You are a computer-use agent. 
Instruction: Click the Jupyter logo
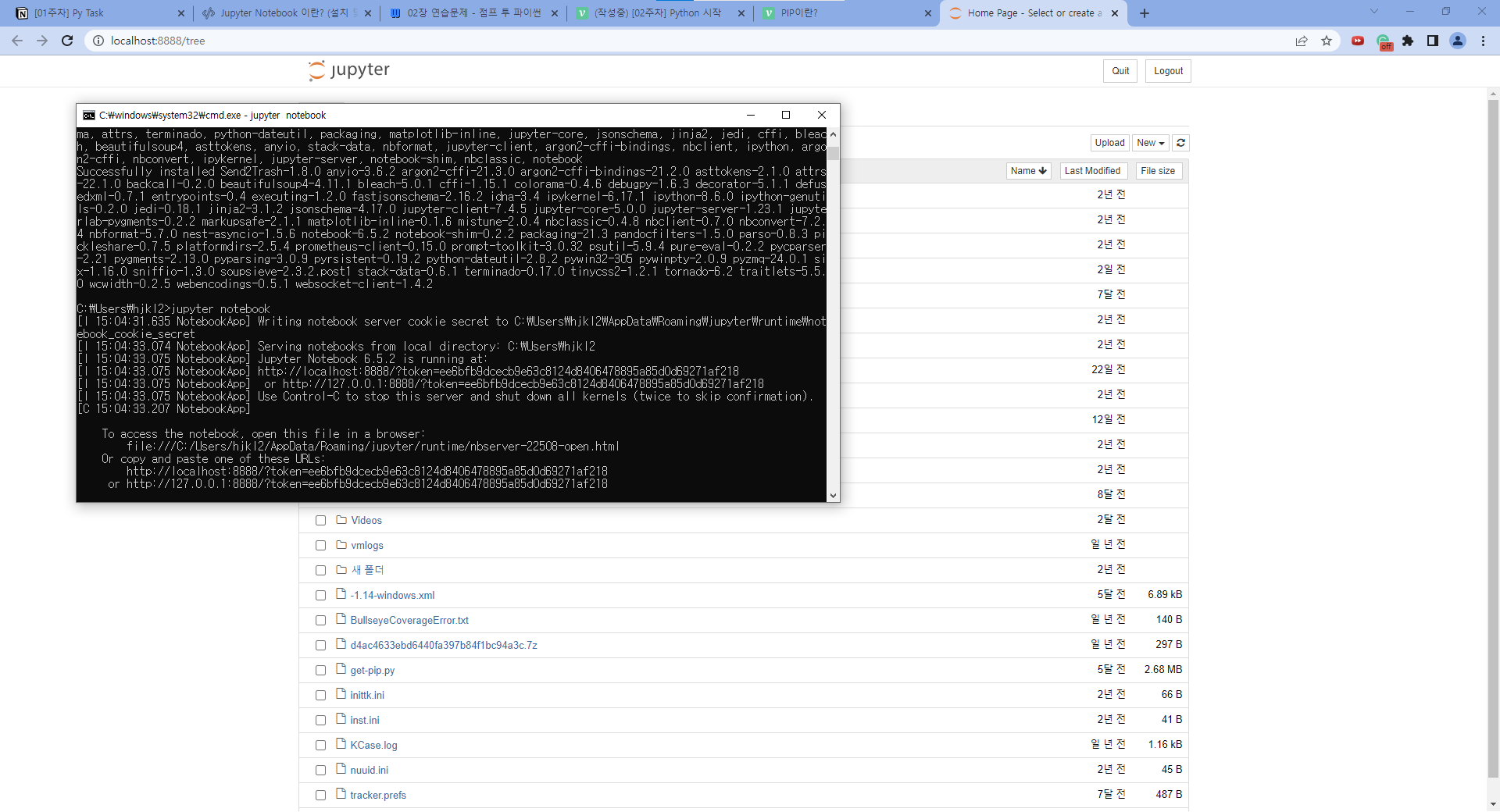coord(349,70)
